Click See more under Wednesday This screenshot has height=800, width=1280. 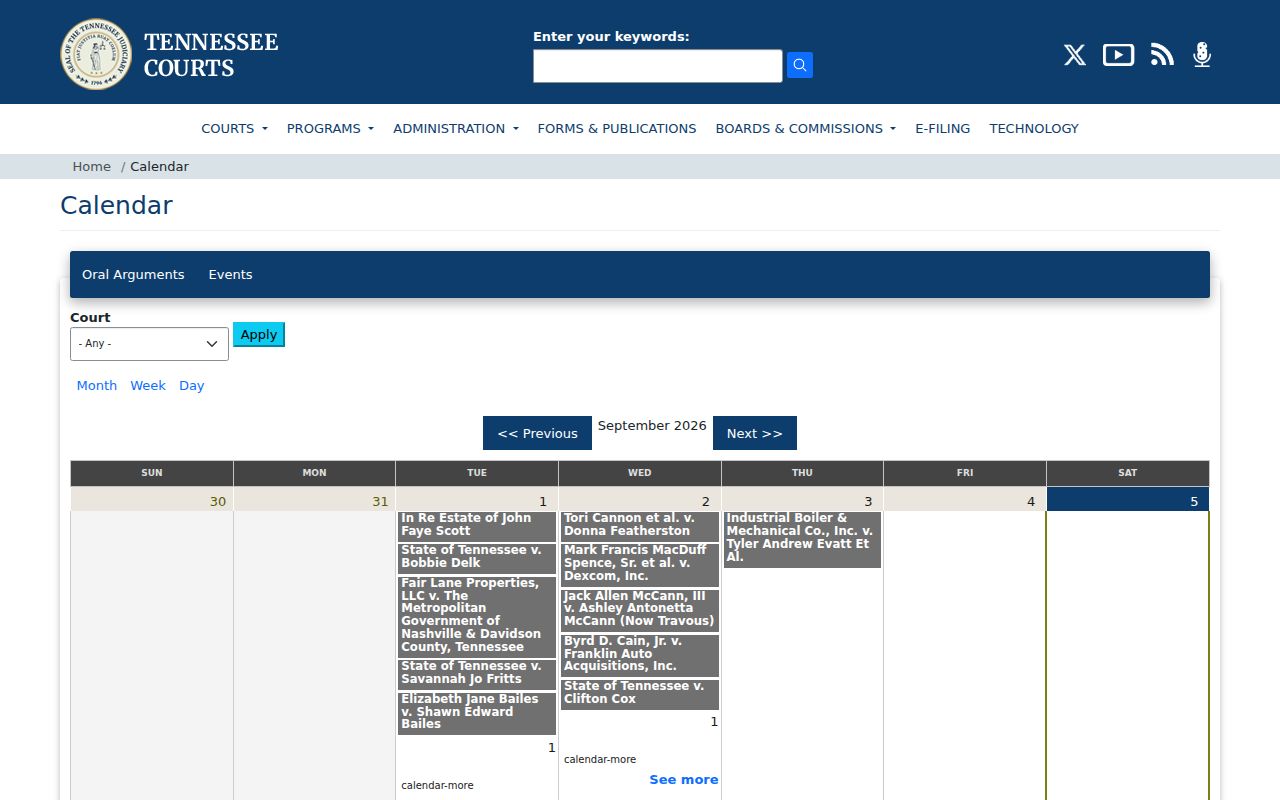pyautogui.click(x=684, y=780)
